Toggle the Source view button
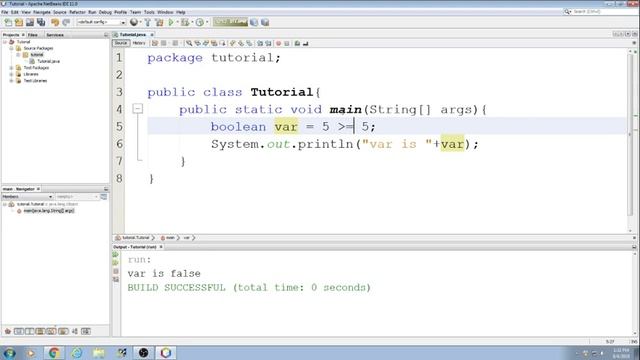Screen dimensions: 640x360 coord(121,43)
